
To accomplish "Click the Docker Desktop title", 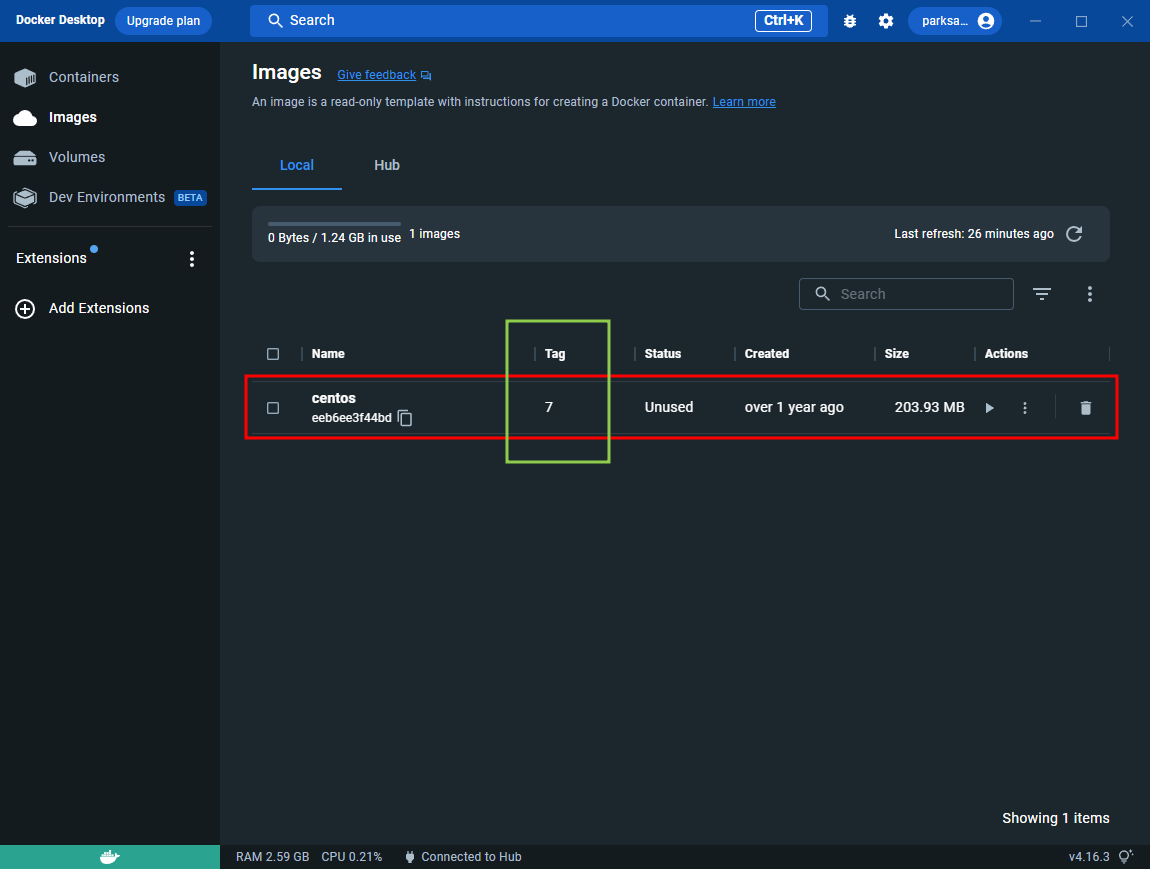I will 60,20.
